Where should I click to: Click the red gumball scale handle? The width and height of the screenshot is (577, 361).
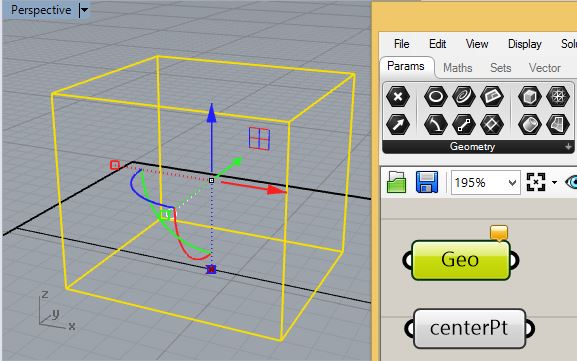point(115,165)
